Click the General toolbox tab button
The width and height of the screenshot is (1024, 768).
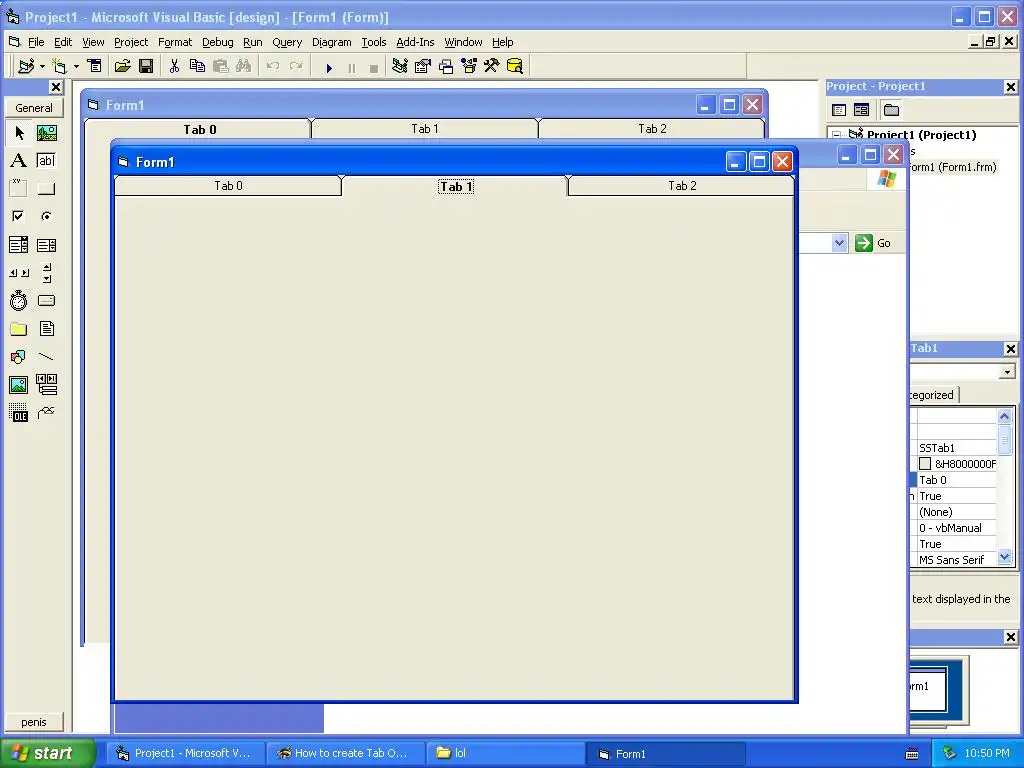coord(34,108)
